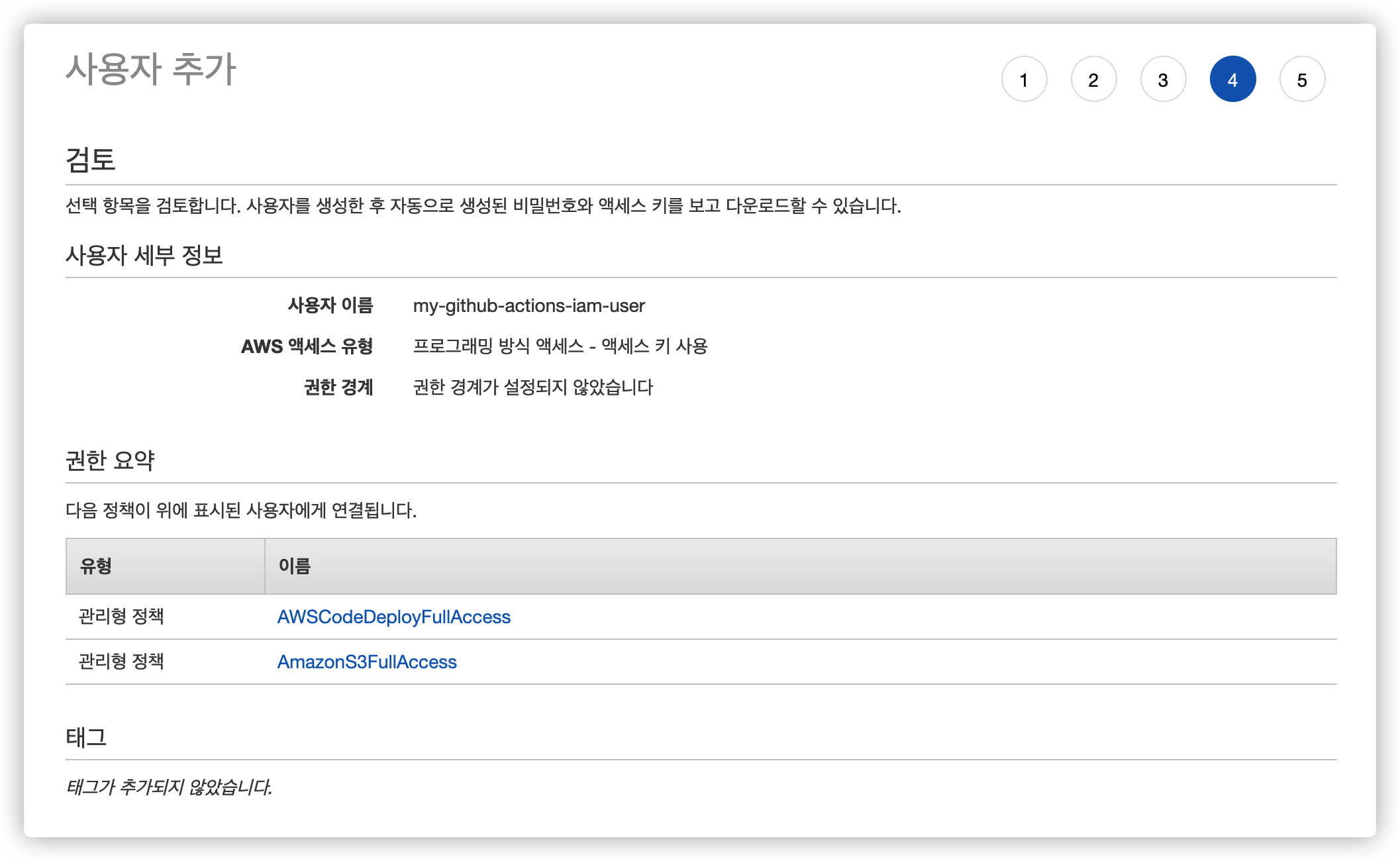
Task: Click the 태그 section heading
Action: (x=86, y=737)
